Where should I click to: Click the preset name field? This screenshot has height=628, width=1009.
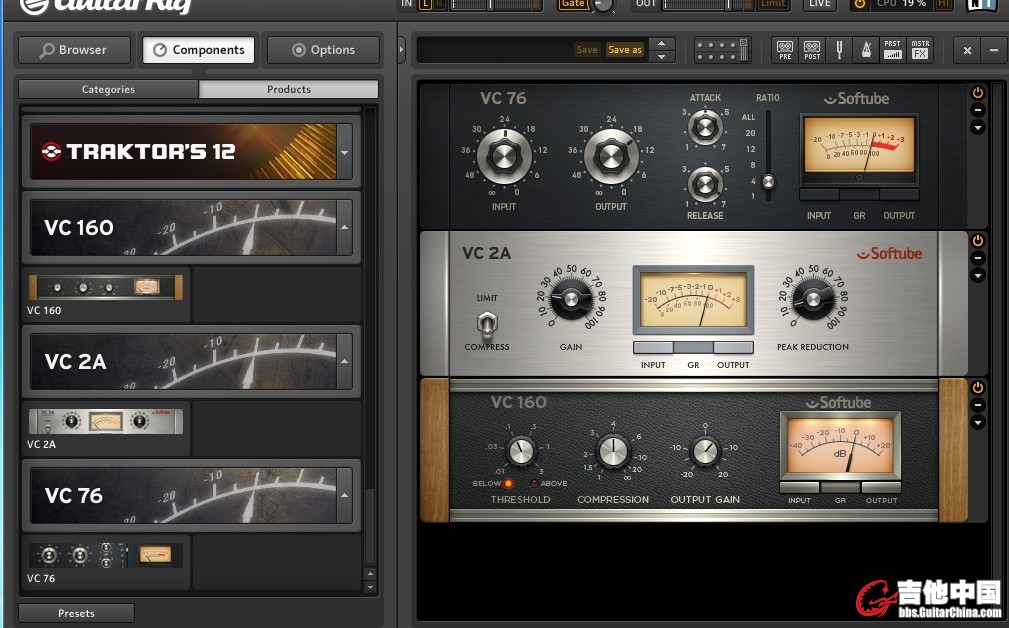495,50
